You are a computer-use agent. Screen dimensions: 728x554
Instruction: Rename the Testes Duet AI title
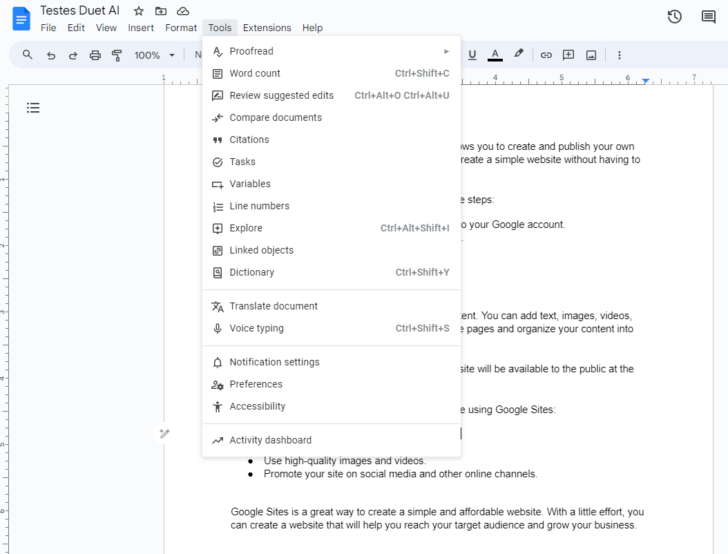79,11
